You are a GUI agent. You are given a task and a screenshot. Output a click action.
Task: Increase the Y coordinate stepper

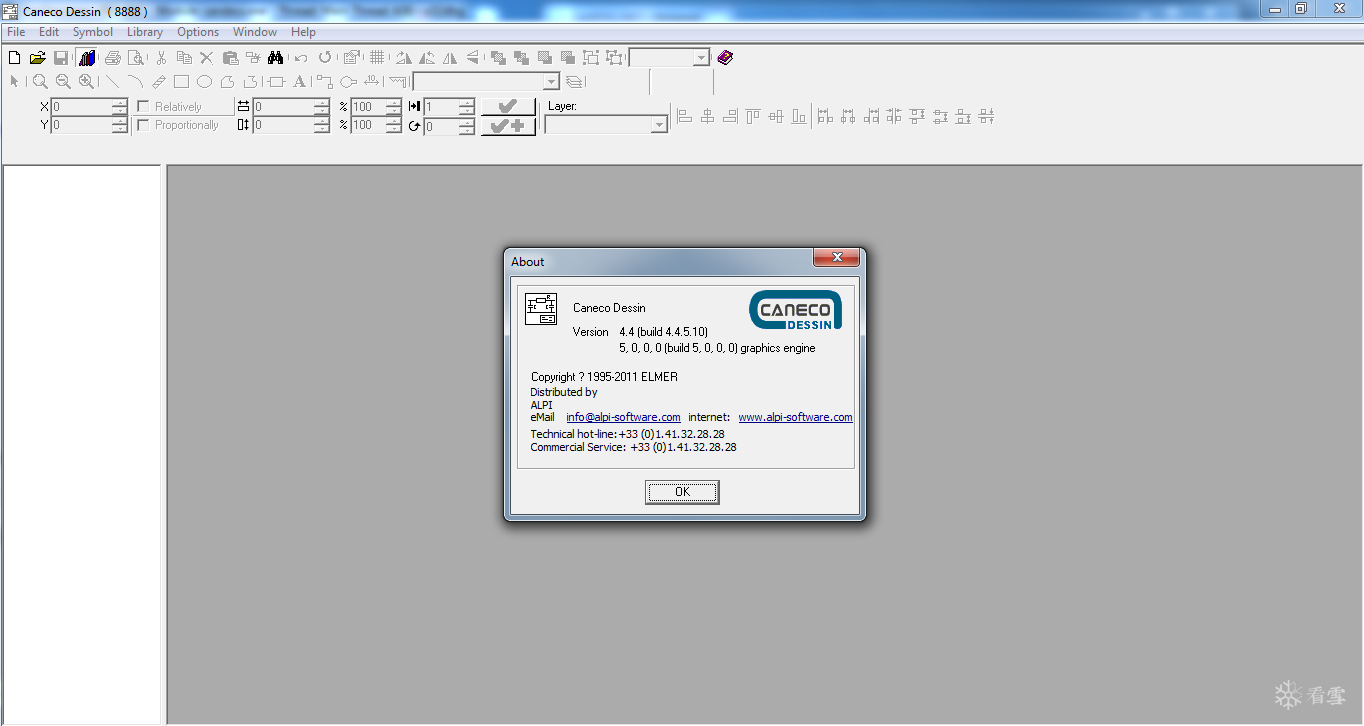click(120, 121)
